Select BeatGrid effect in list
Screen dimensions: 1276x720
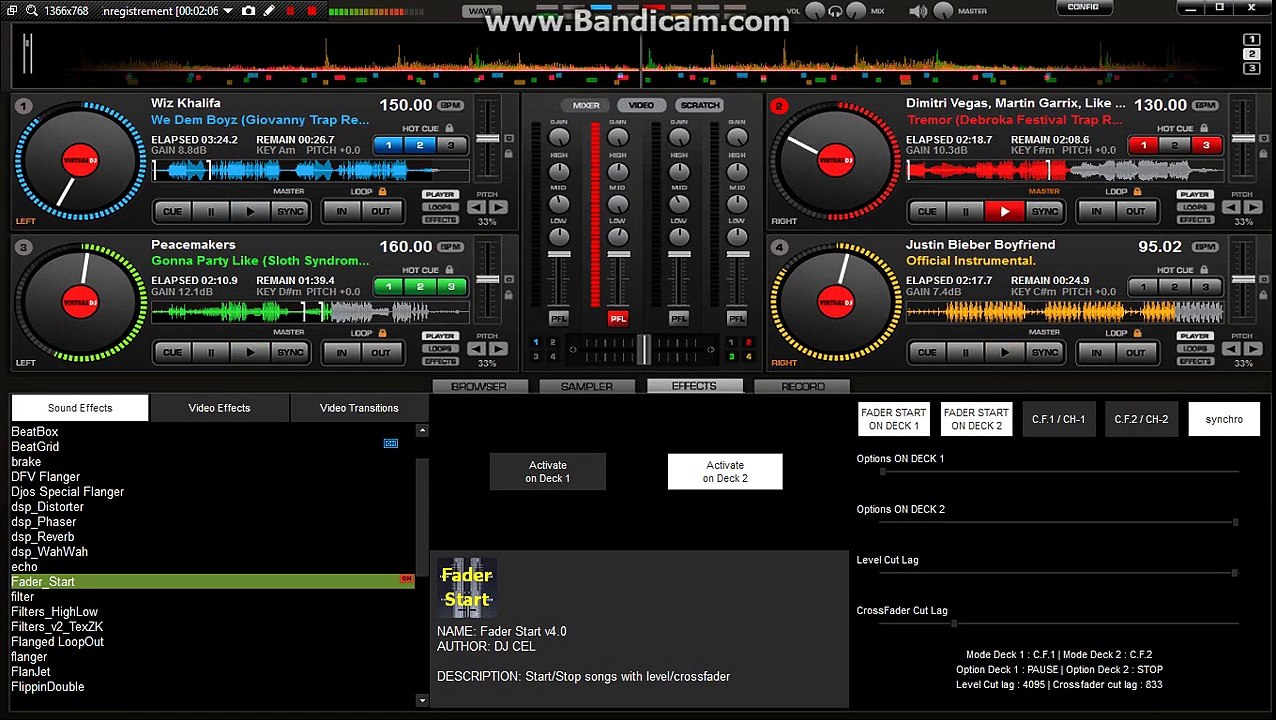click(x=35, y=447)
